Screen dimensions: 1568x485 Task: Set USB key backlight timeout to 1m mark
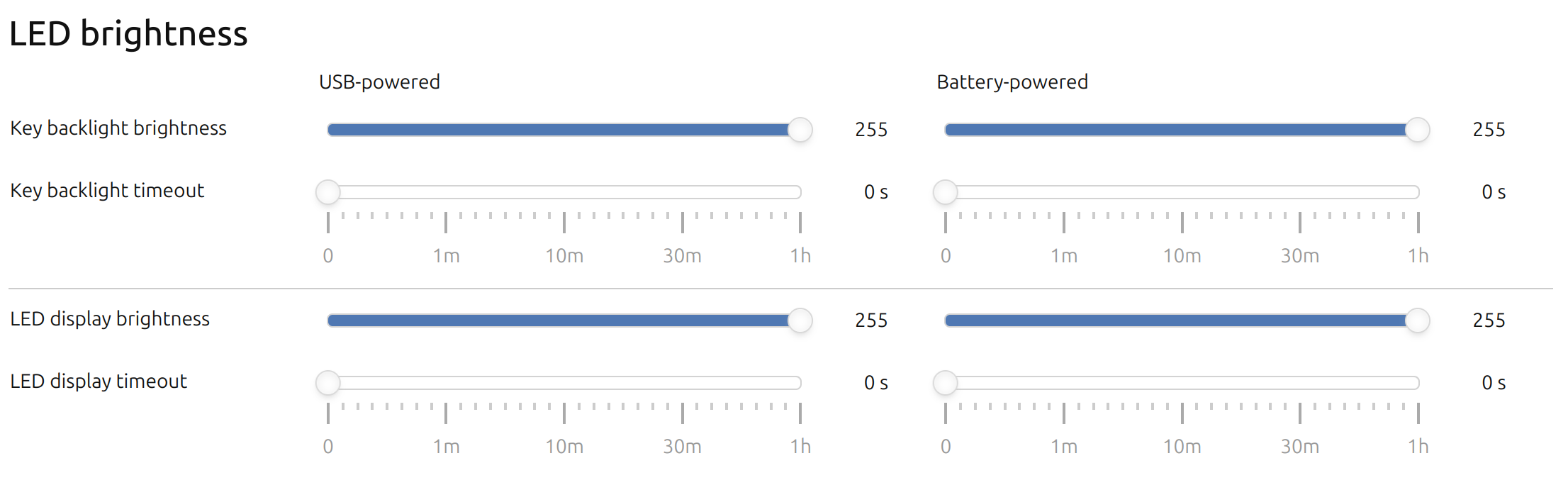[x=446, y=192]
